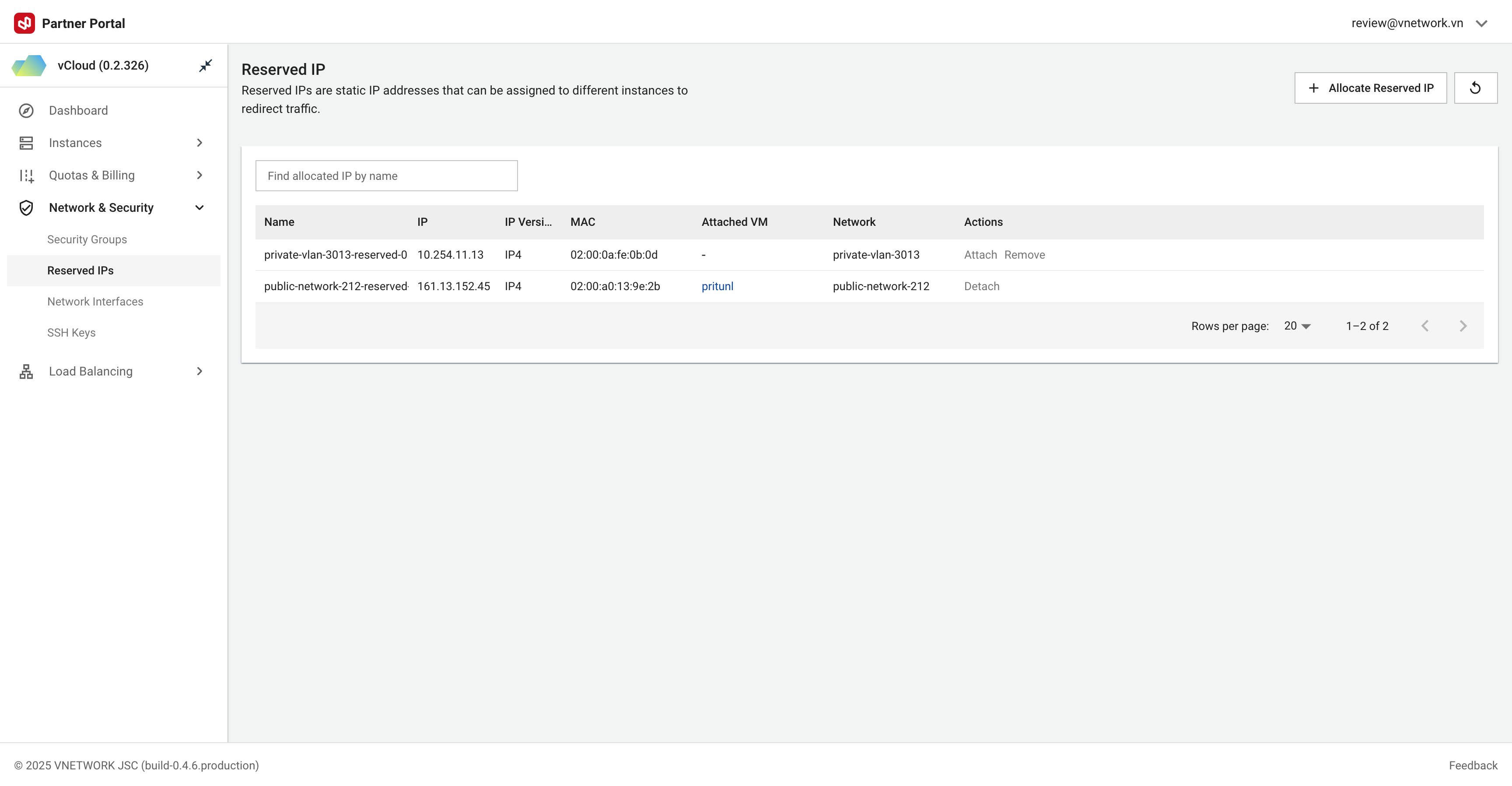This screenshot has height=786, width=1512.
Task: Expand the Instances menu chevron
Action: click(x=199, y=143)
